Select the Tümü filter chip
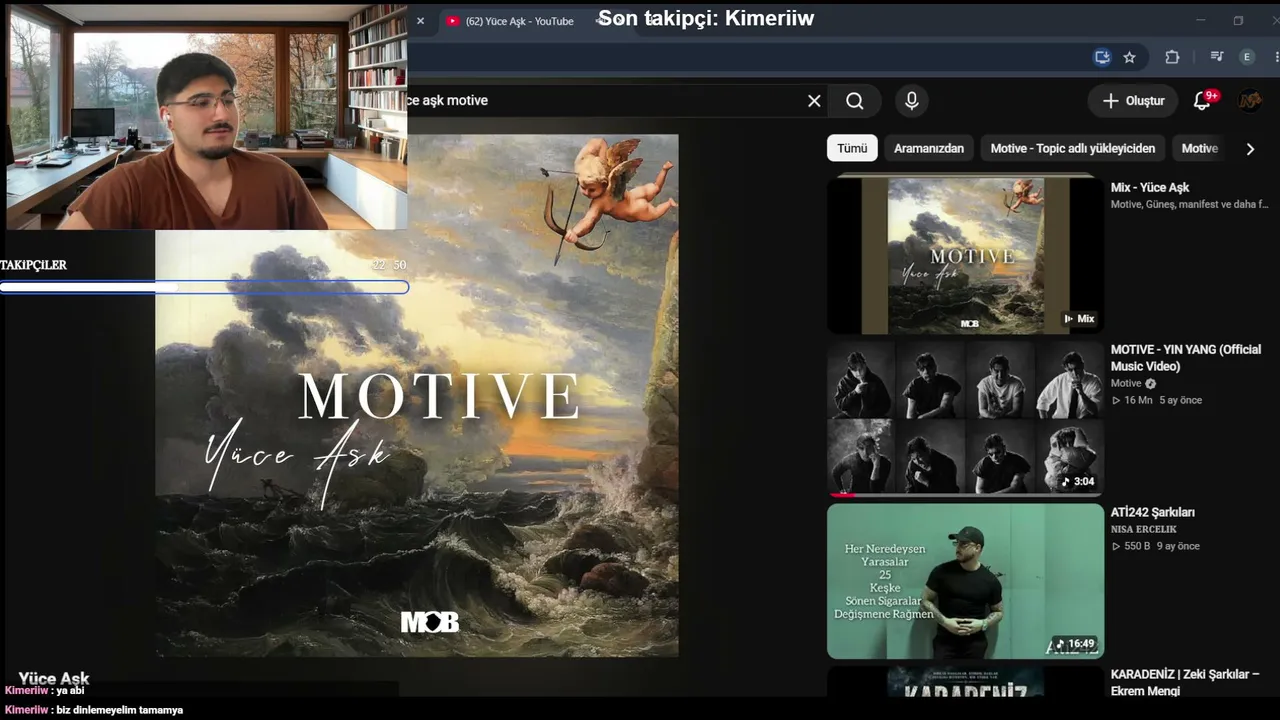 click(852, 148)
